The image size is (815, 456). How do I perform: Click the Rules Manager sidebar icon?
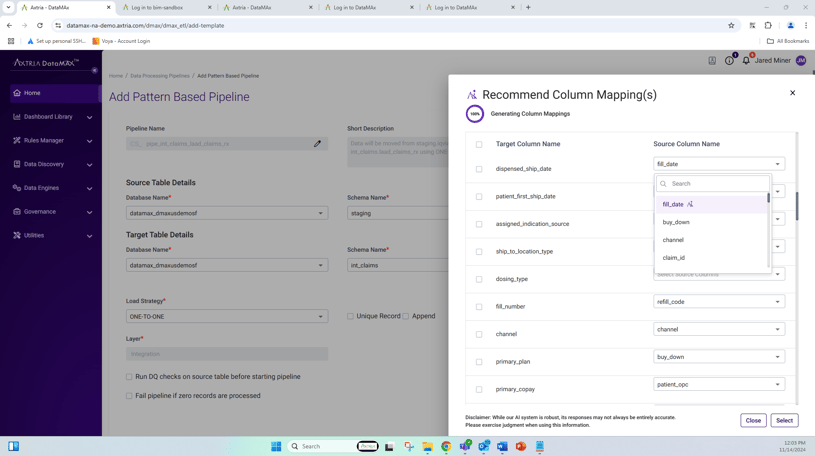(x=17, y=140)
